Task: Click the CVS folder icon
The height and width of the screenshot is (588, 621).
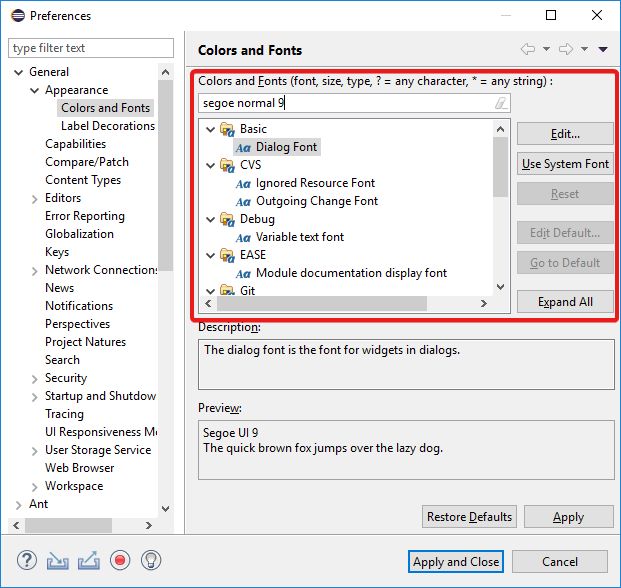Action: 227,165
